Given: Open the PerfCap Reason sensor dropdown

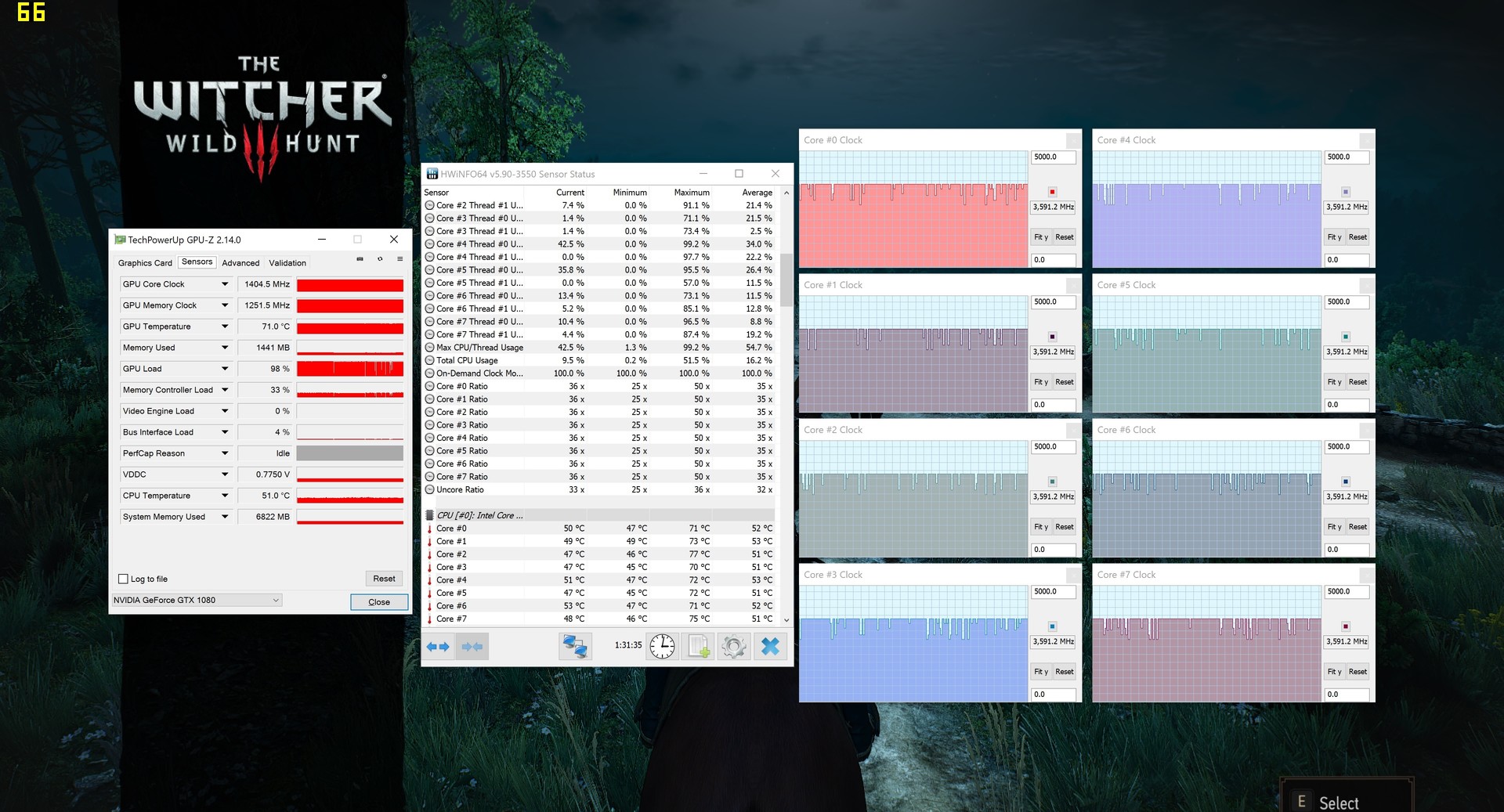Looking at the screenshot, I should [x=225, y=453].
